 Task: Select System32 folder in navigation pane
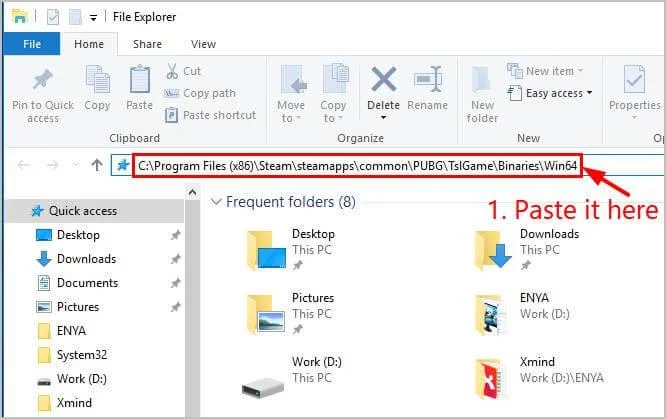point(82,355)
